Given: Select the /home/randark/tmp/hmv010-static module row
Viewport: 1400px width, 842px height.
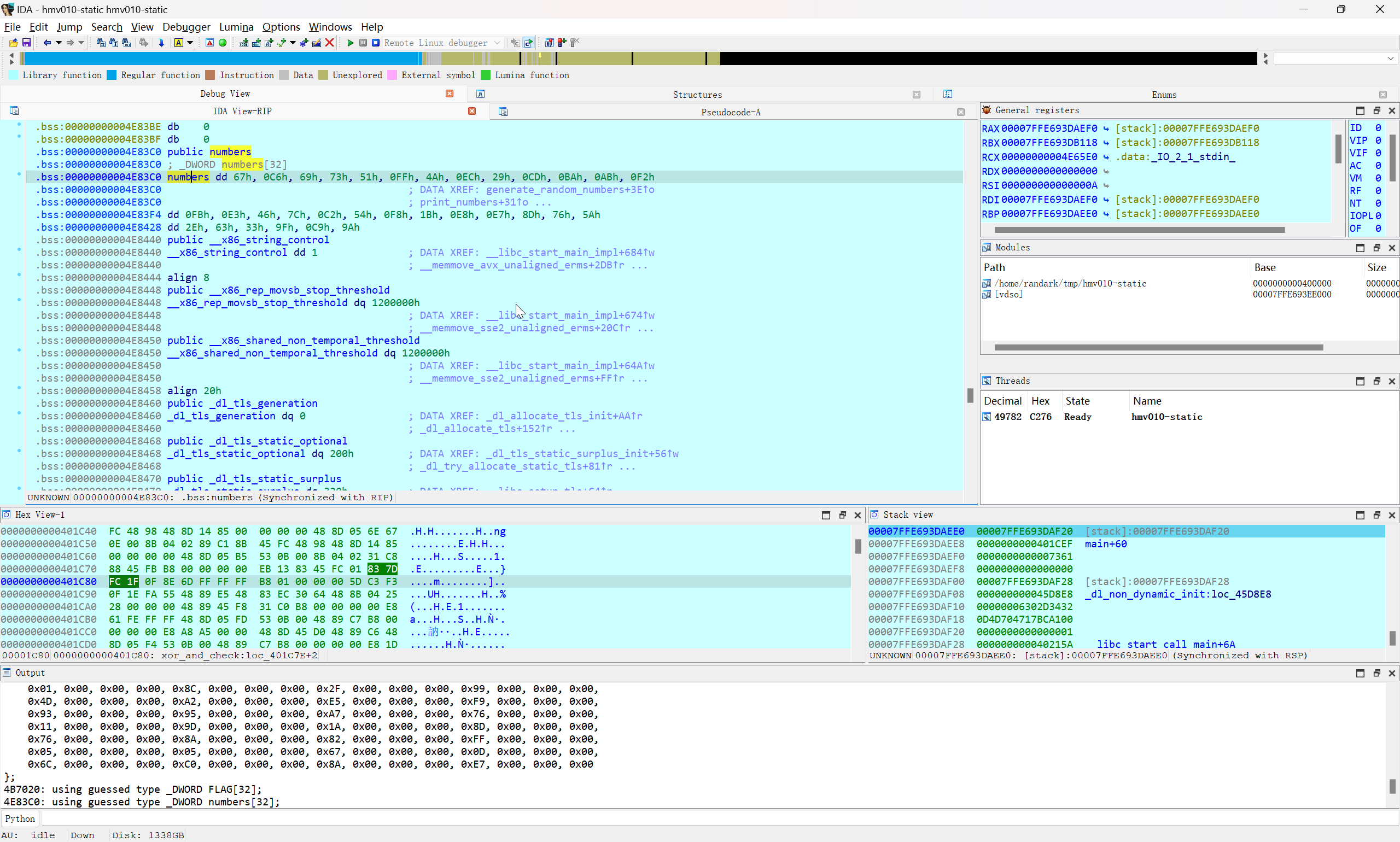Looking at the screenshot, I should [1189, 283].
